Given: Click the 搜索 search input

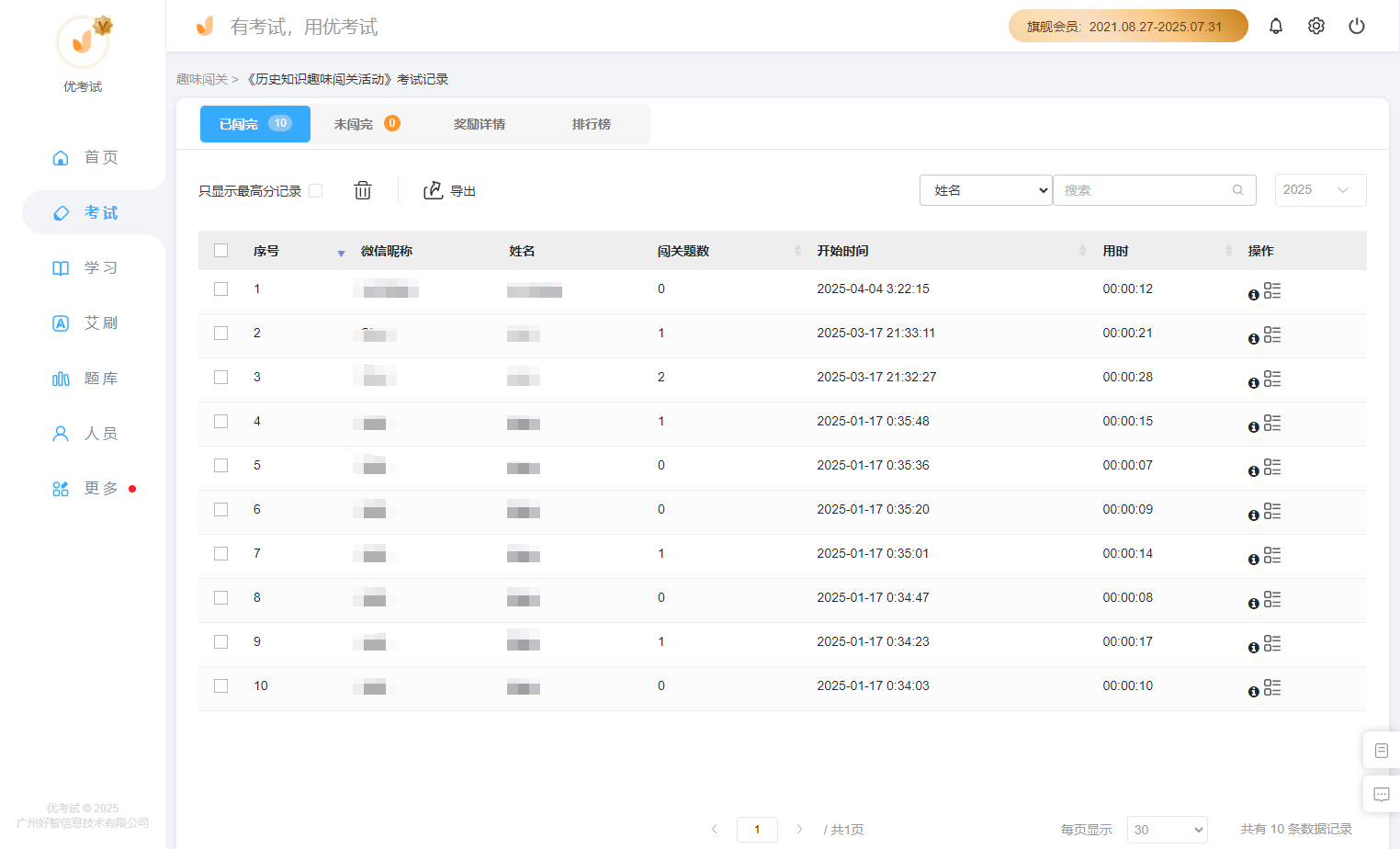Looking at the screenshot, I should coord(1155,190).
